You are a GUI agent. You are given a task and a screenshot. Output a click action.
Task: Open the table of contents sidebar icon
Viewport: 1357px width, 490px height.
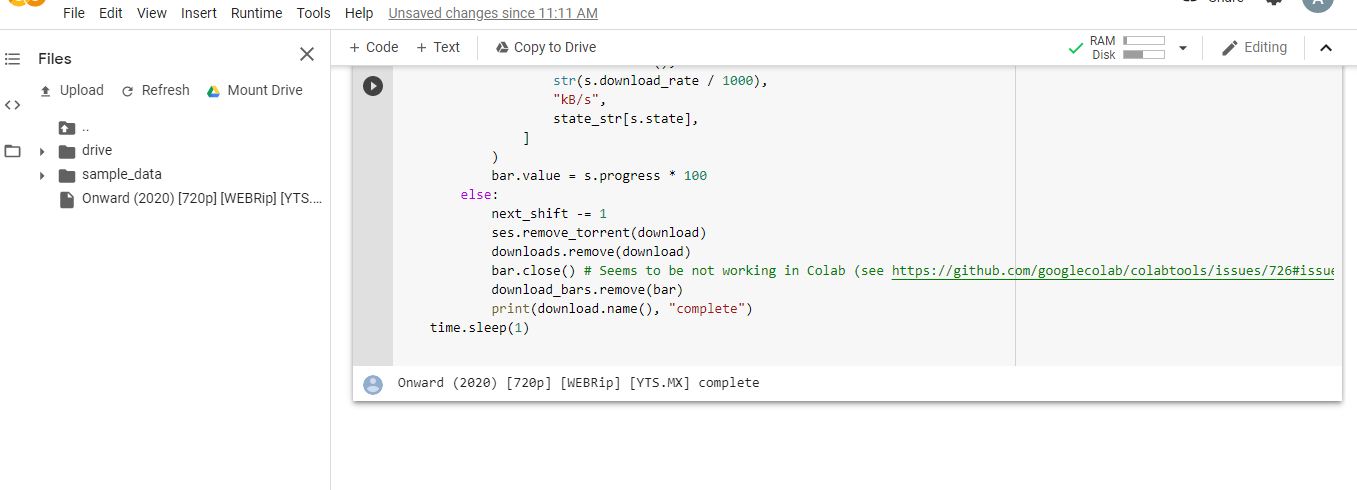coord(12,59)
